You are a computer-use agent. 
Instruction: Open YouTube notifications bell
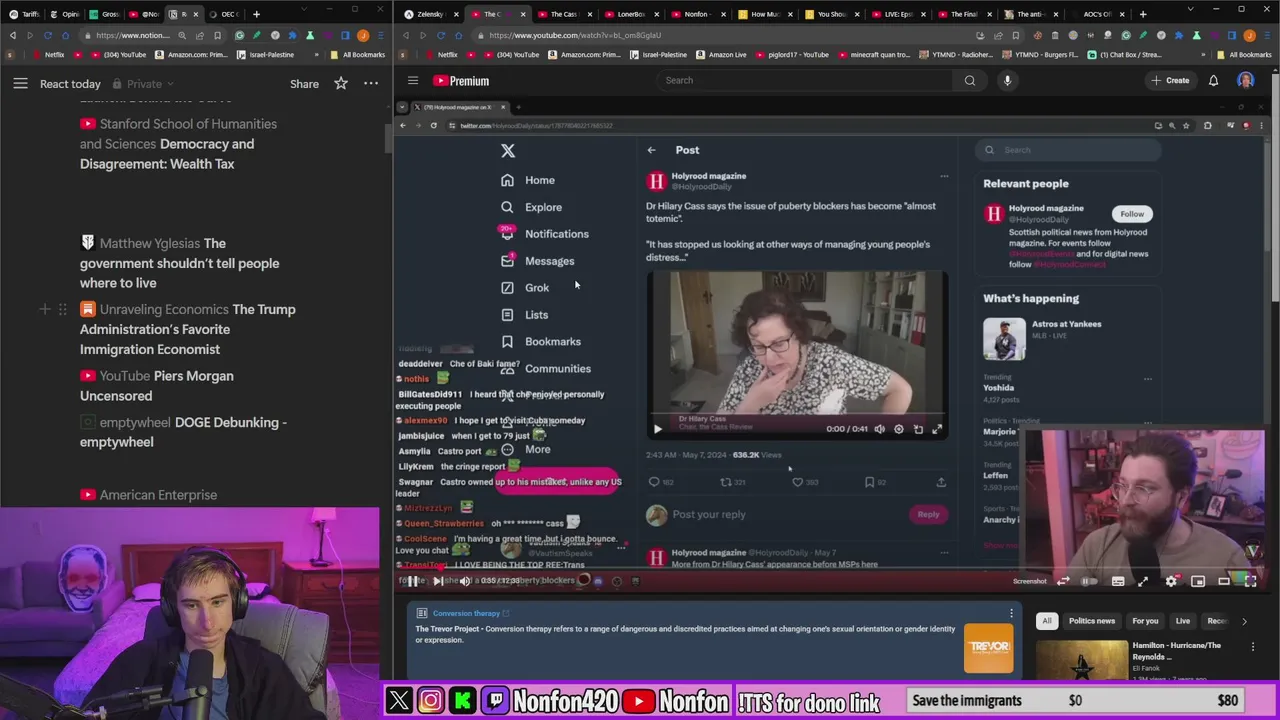click(1213, 81)
